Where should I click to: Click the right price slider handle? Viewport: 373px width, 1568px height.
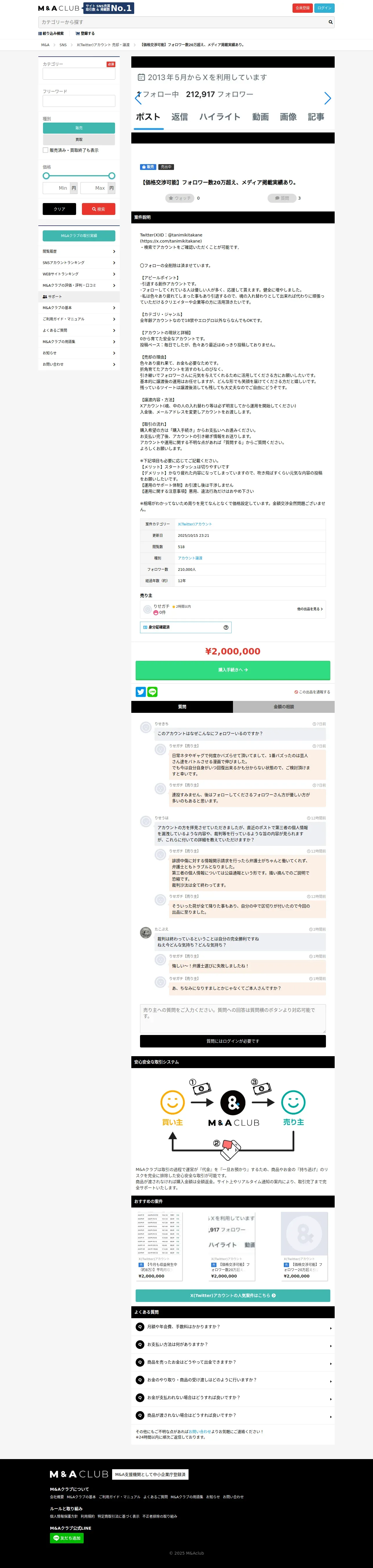112,176
